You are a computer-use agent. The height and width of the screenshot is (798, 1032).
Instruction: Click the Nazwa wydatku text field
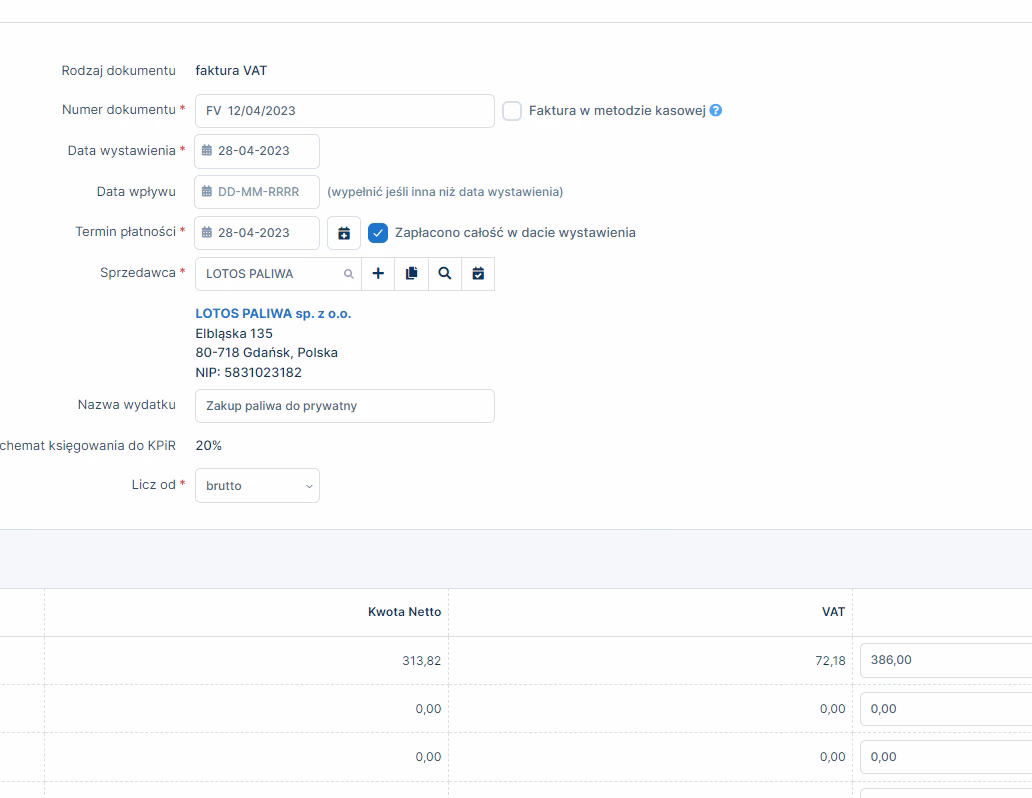tap(344, 406)
